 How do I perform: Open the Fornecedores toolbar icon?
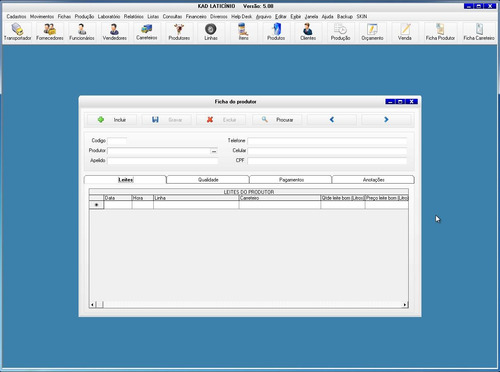pyautogui.click(x=50, y=32)
